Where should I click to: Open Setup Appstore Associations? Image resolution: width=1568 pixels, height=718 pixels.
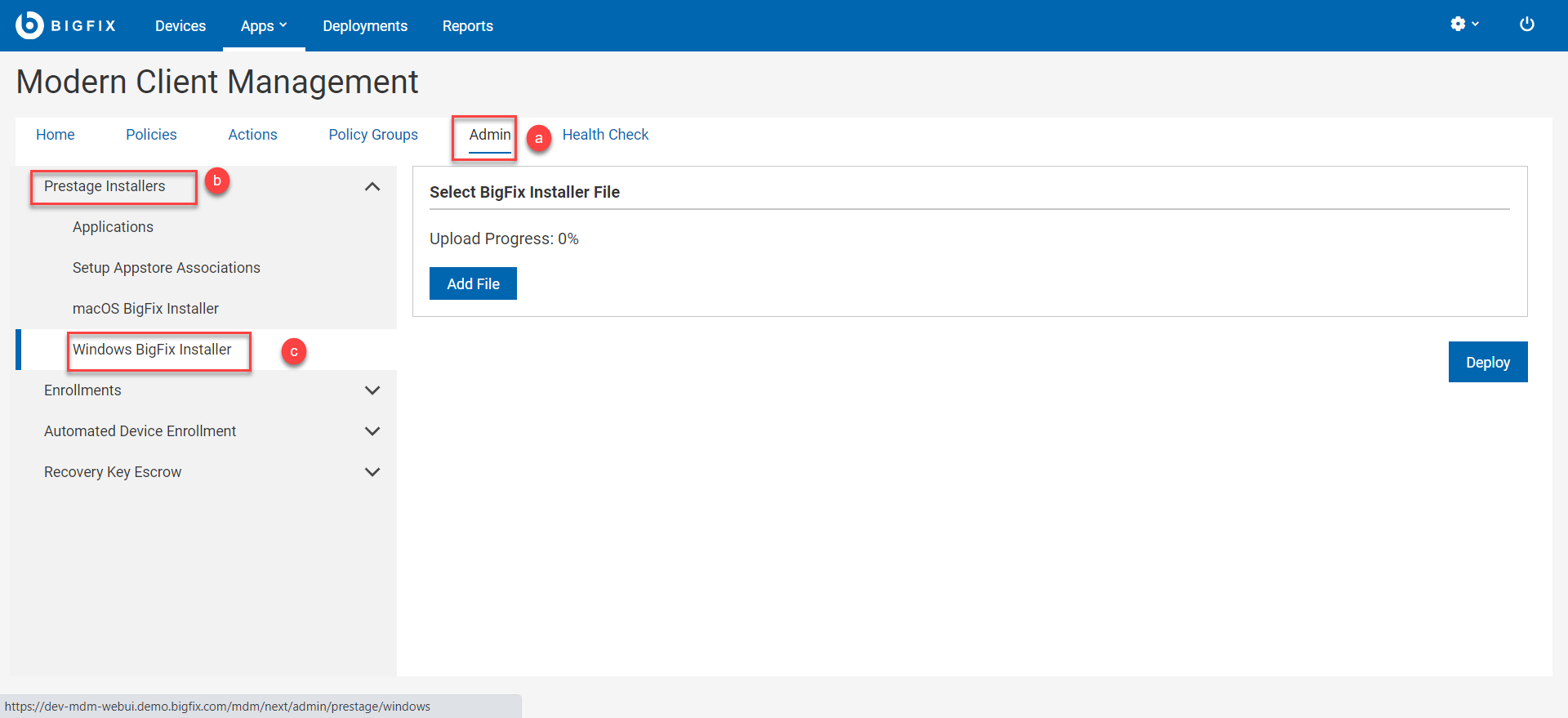[167, 268]
